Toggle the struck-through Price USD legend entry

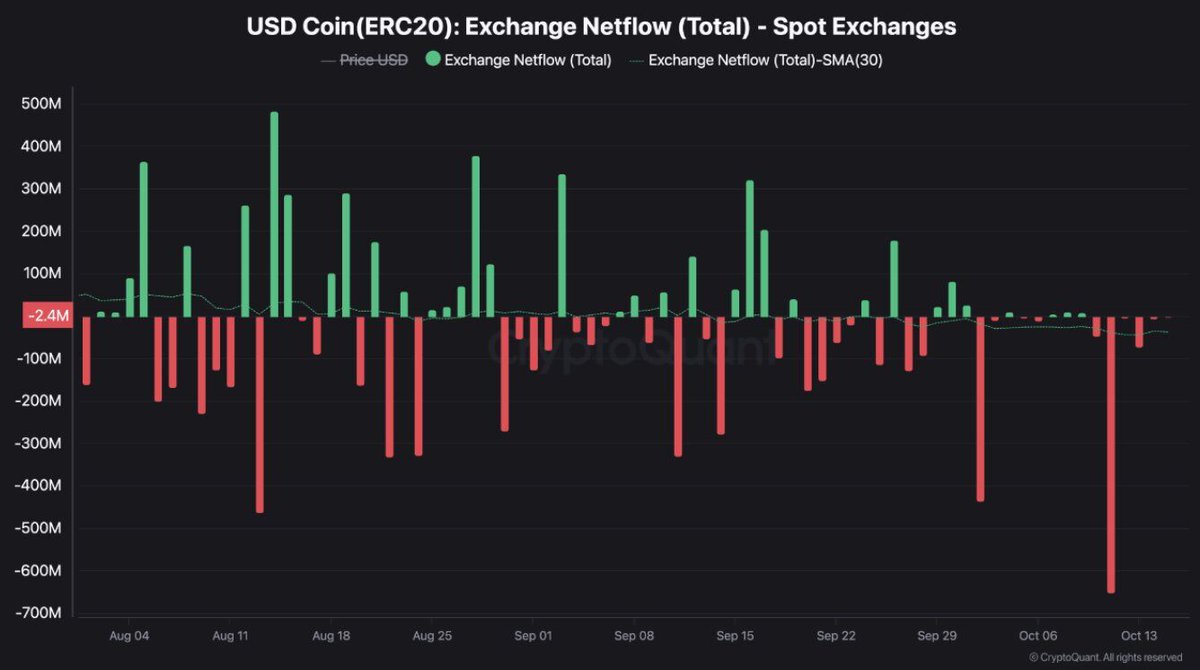(x=374, y=60)
